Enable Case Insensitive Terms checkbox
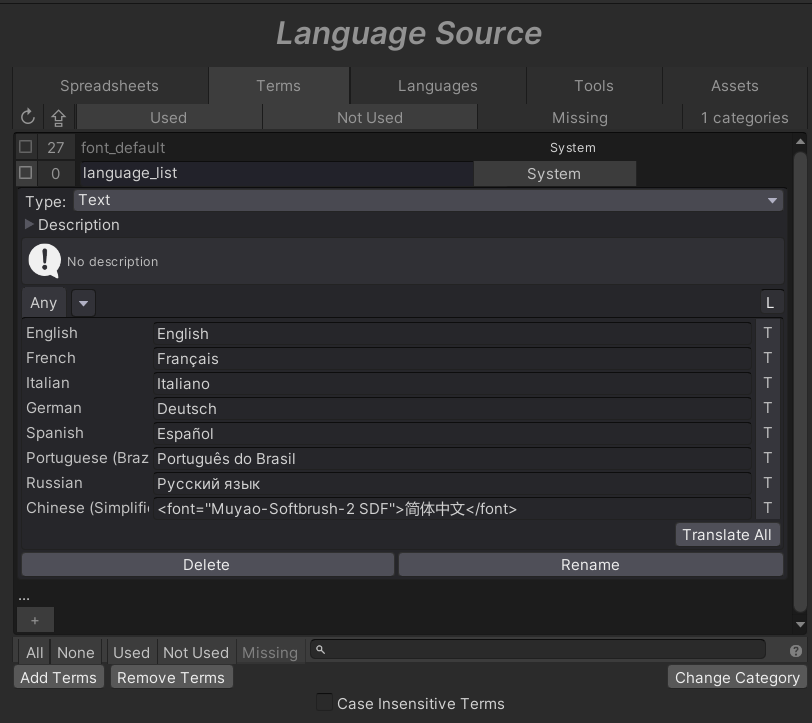This screenshot has height=723, width=812. click(324, 702)
